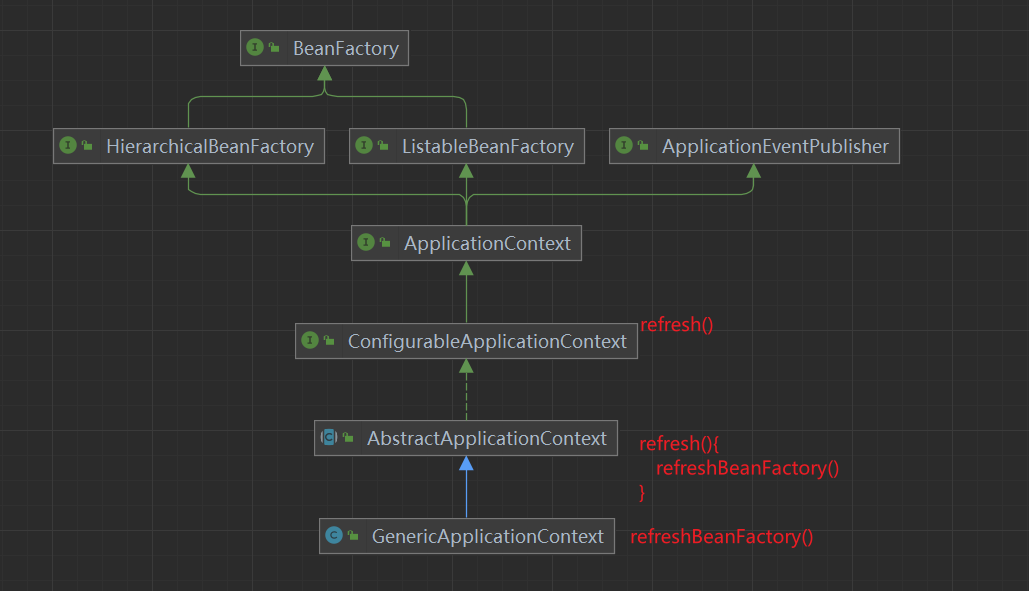
Task: Click the public lock icon on GenericApplicationContext
Action: pyautogui.click(x=353, y=536)
